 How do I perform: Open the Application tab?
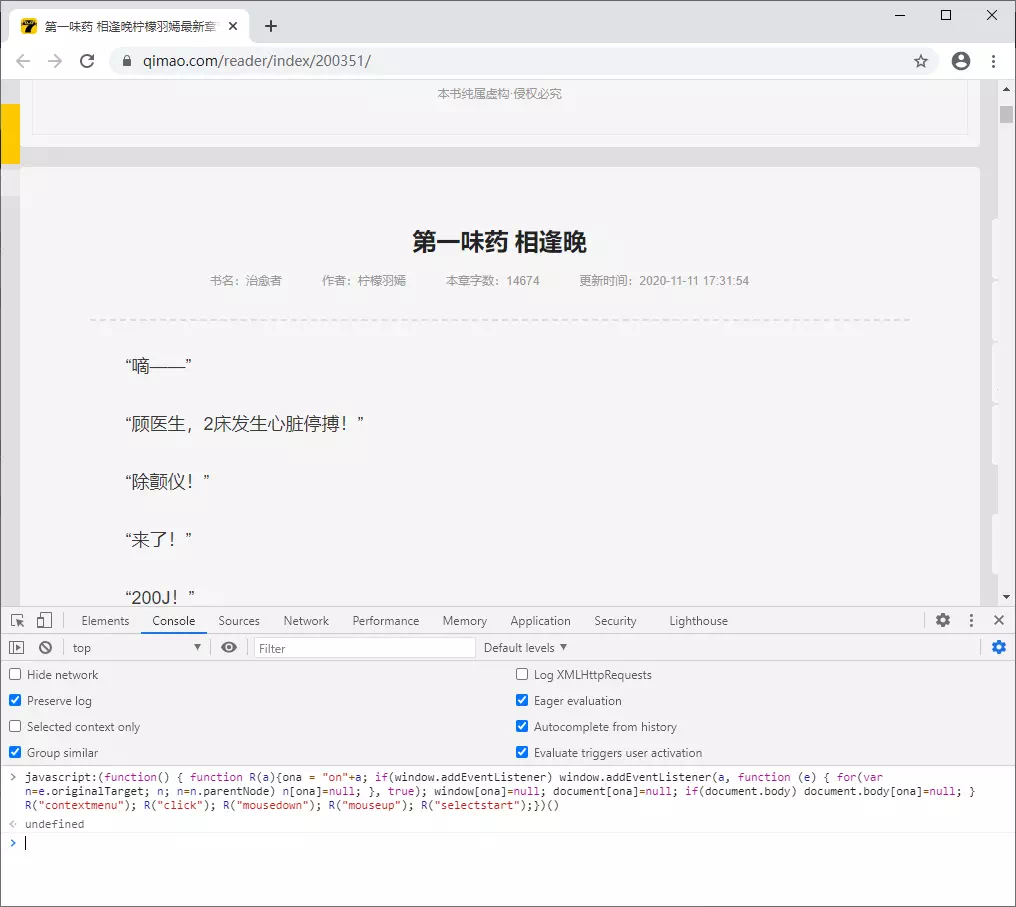[x=540, y=621]
